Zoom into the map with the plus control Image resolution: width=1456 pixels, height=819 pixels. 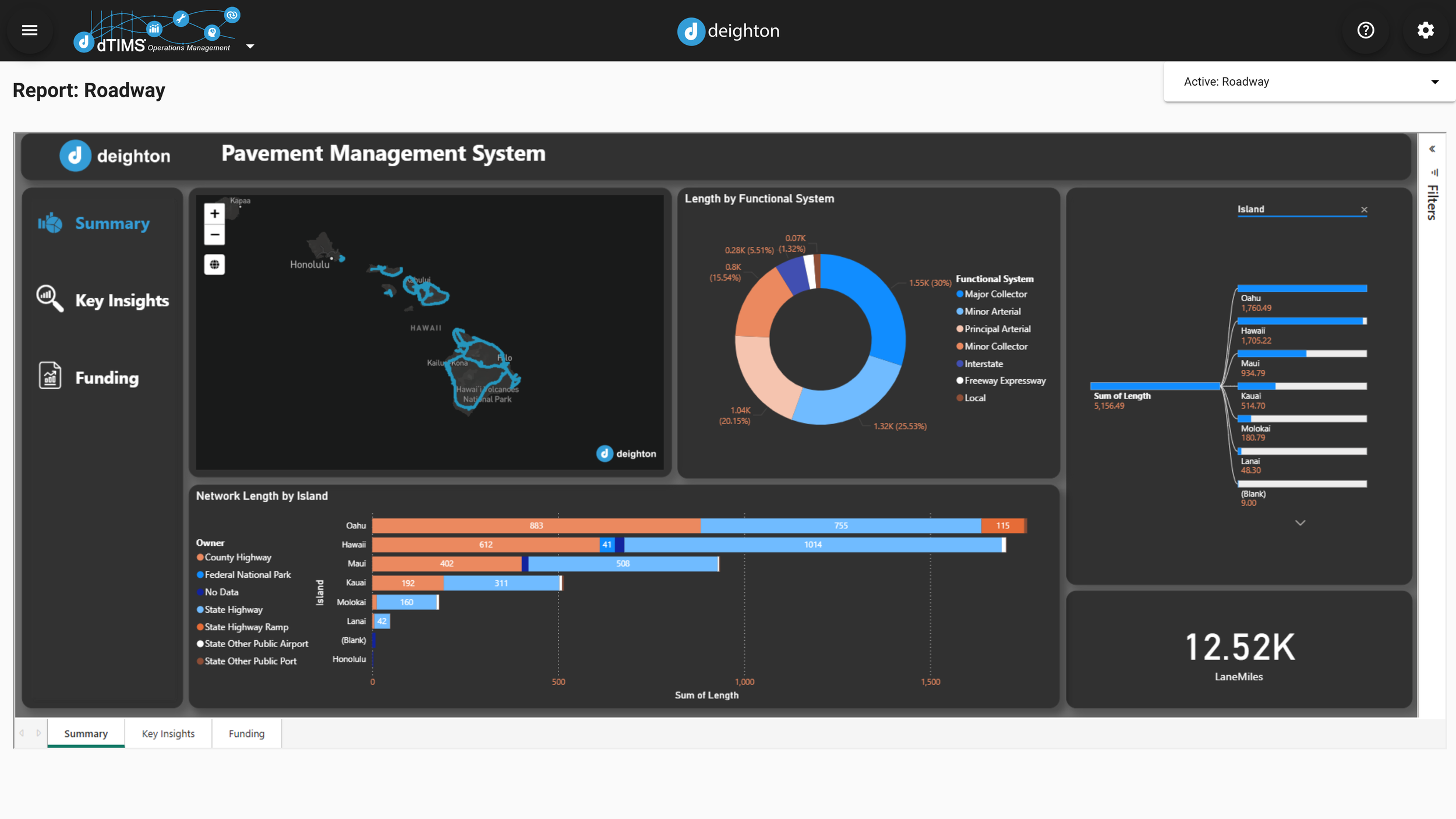[x=215, y=213]
